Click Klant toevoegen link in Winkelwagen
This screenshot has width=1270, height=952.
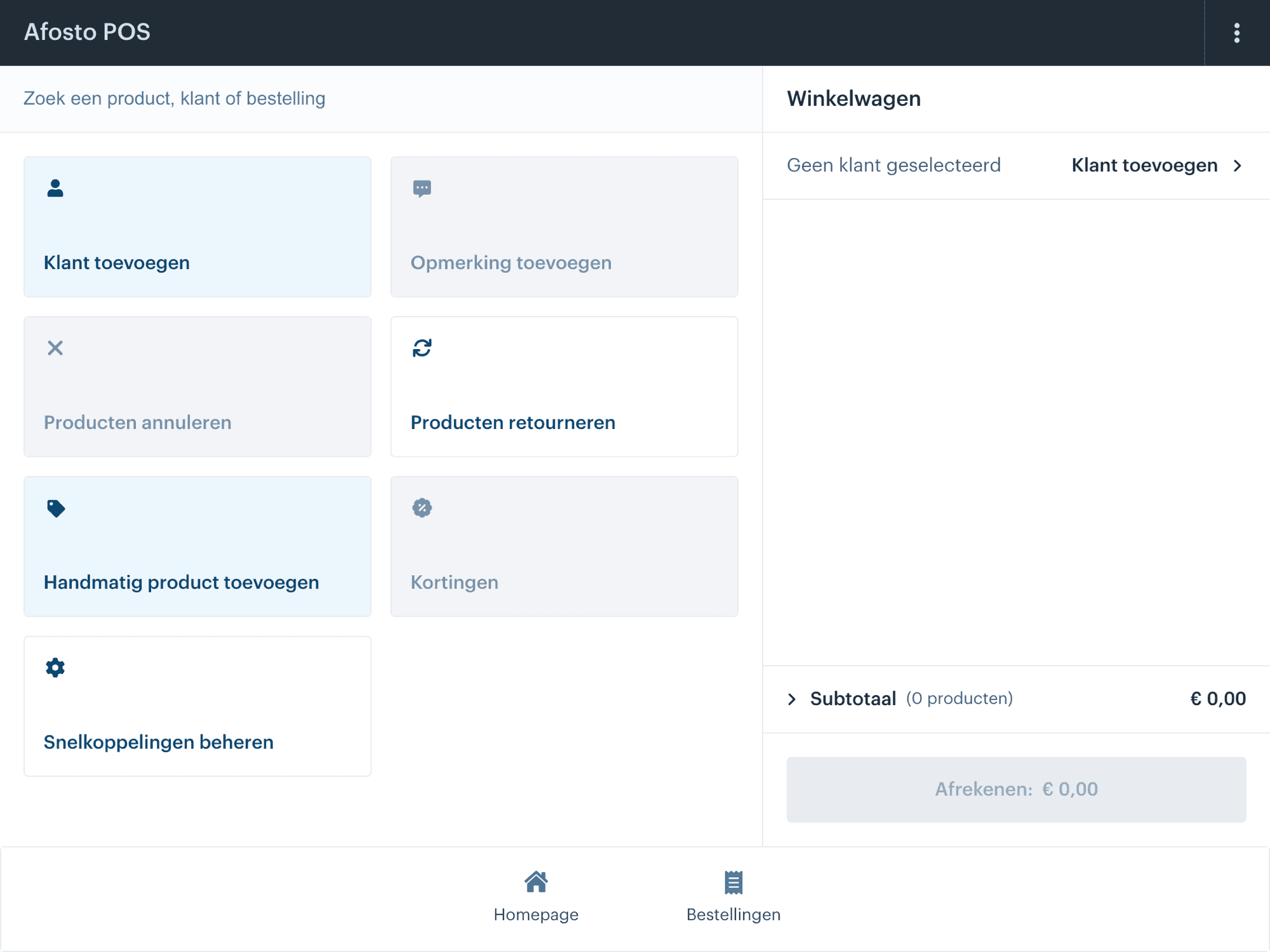pyautogui.click(x=1144, y=166)
